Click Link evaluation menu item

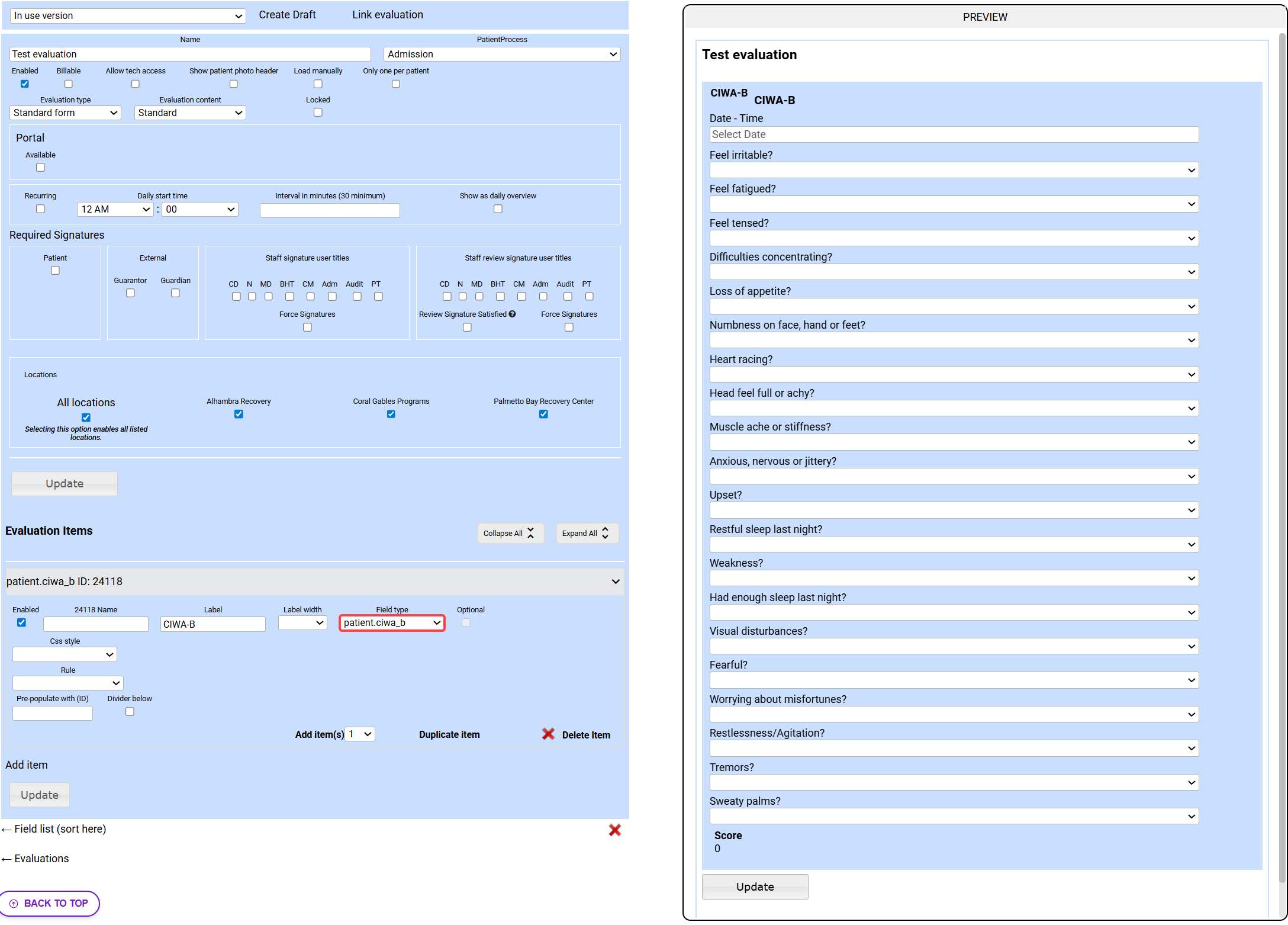[388, 15]
